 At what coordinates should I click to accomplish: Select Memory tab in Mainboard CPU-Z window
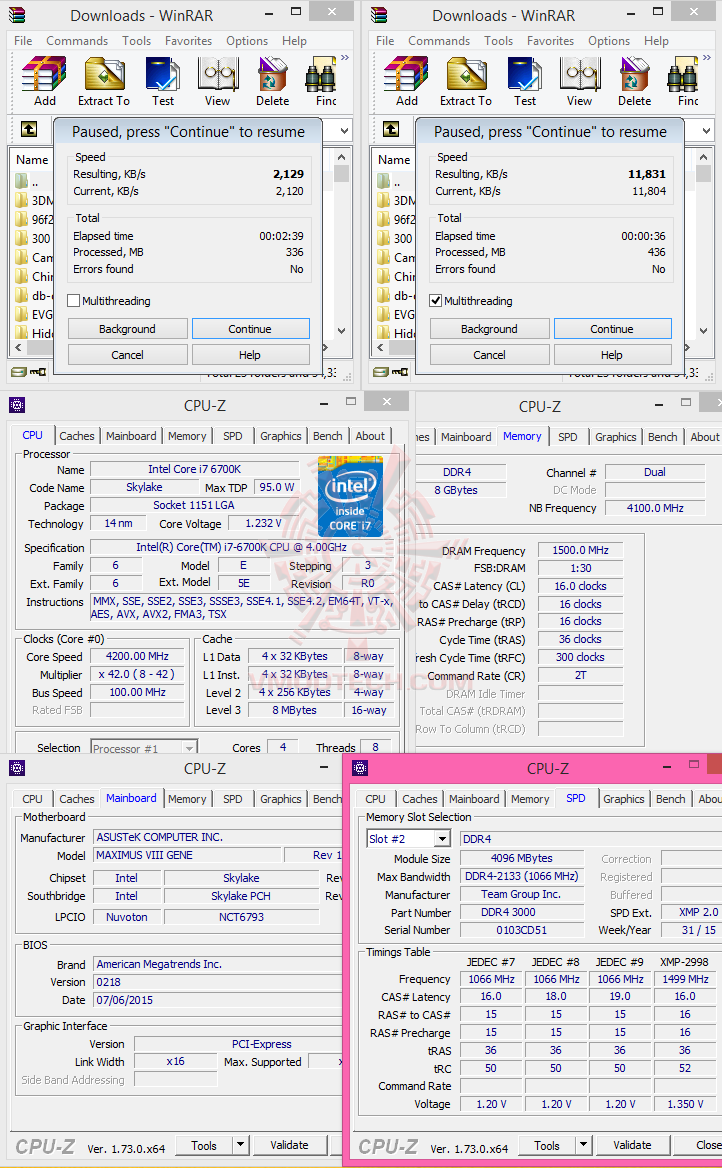point(187,799)
